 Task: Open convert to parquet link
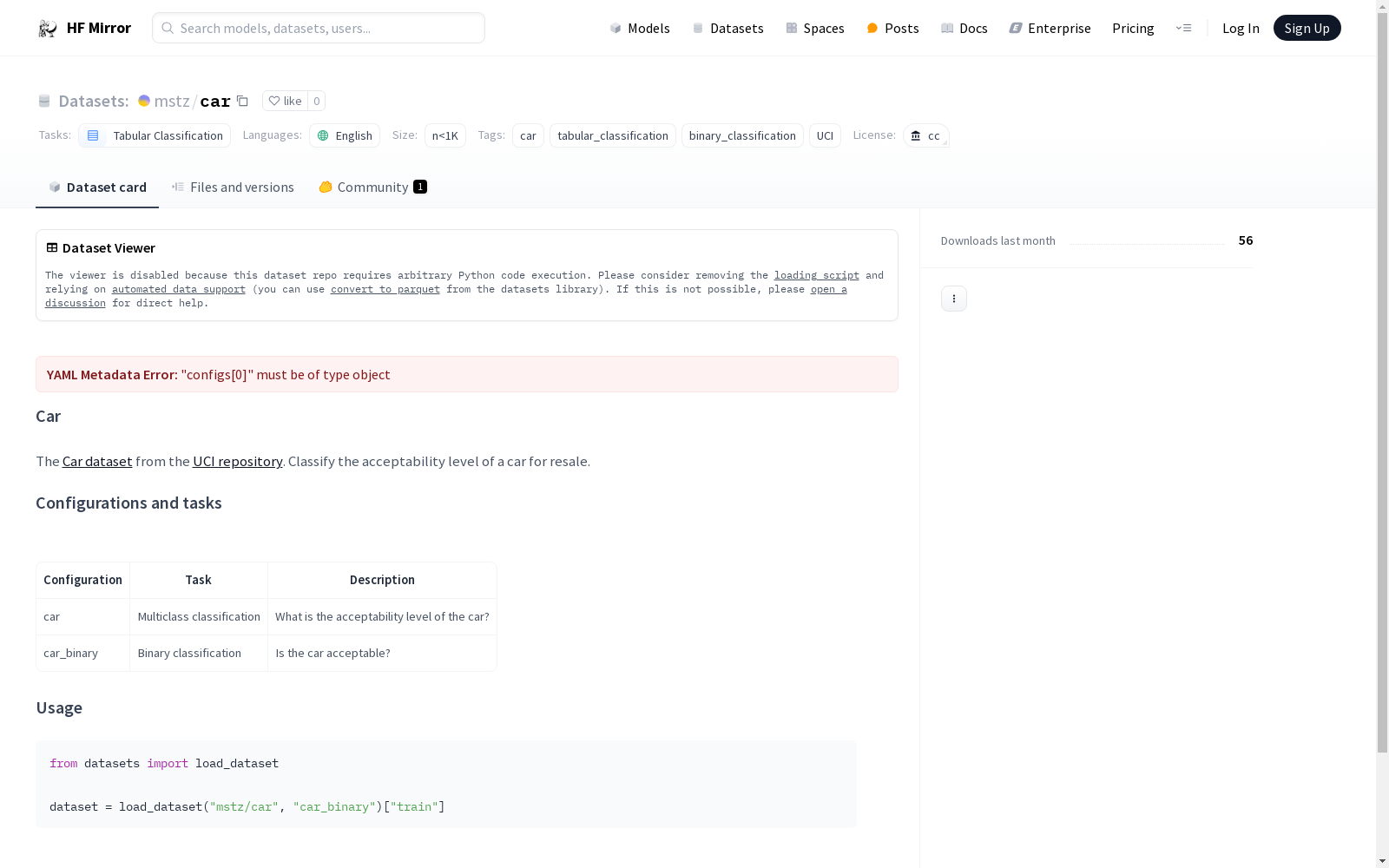(x=385, y=289)
